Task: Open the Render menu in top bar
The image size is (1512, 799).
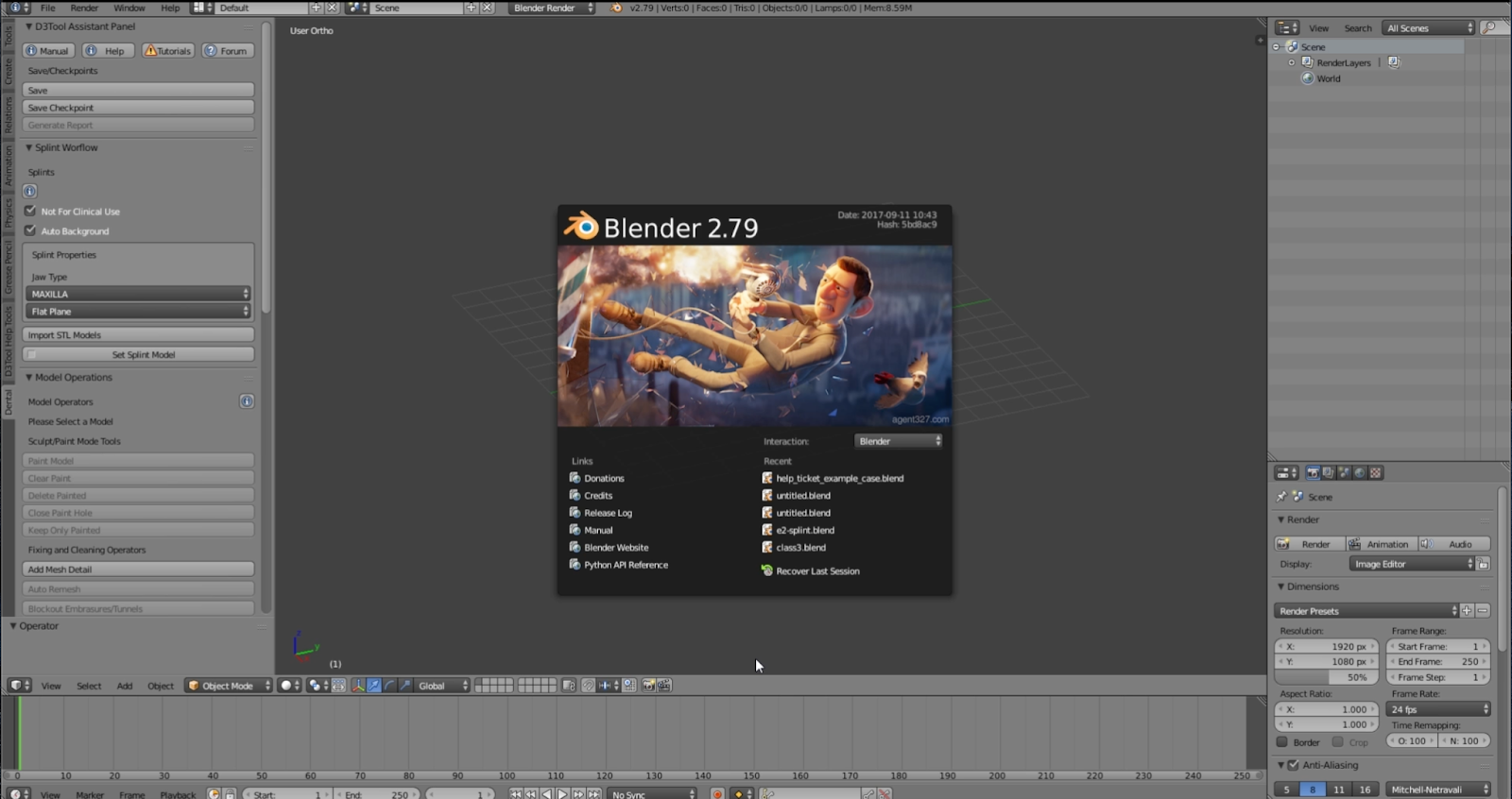Action: coord(84,8)
